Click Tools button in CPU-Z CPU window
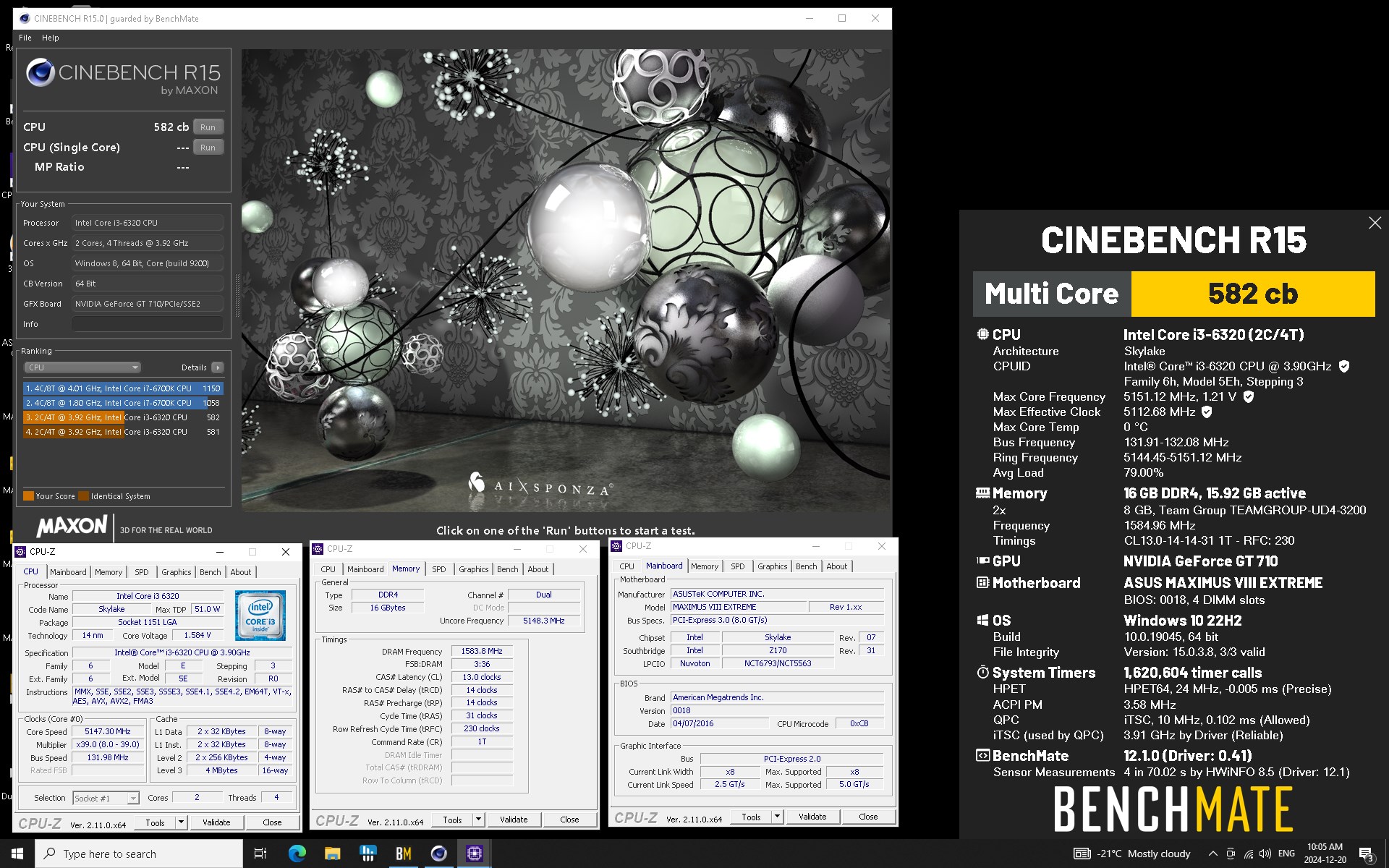 click(x=155, y=822)
